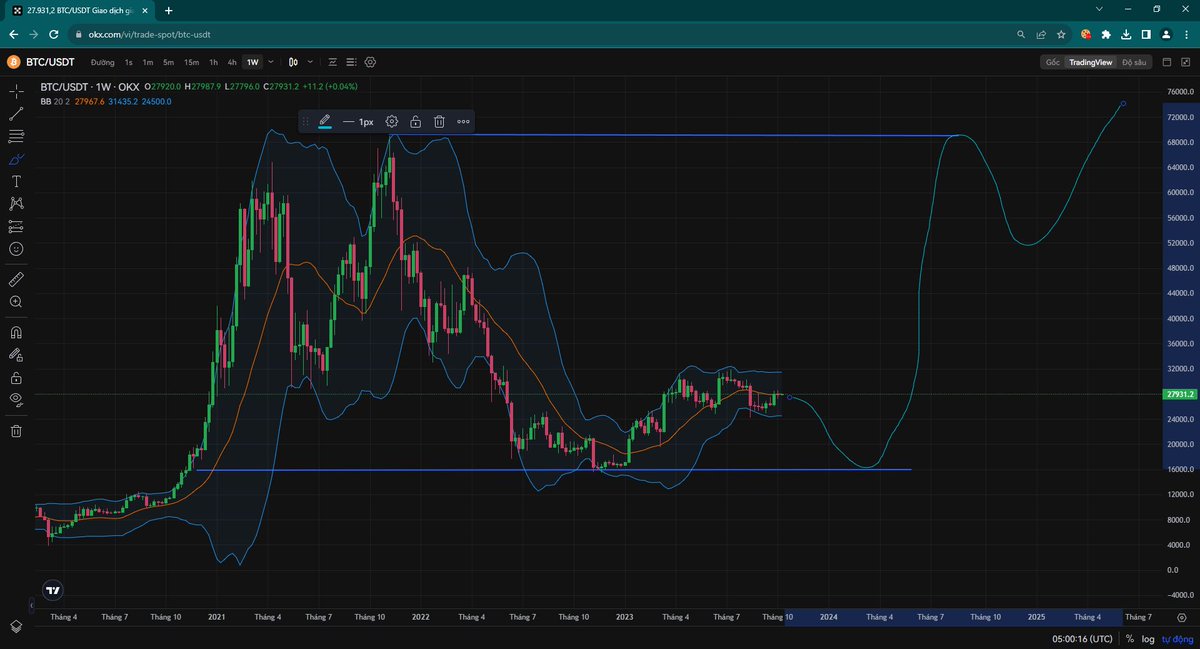Switch to Đường line chart
The height and width of the screenshot is (649, 1200).
point(102,62)
